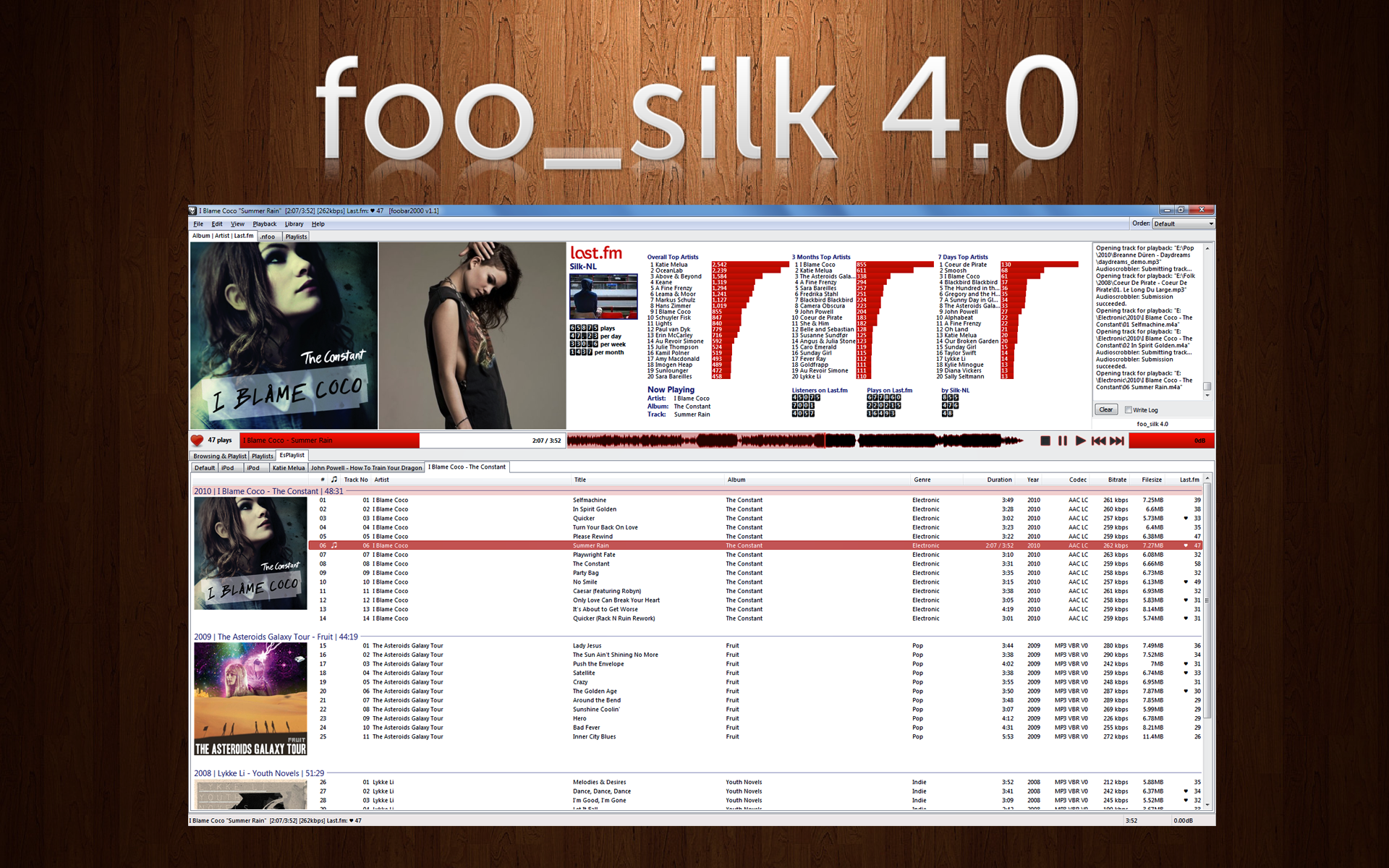Sort by the Album column header

(x=736, y=480)
